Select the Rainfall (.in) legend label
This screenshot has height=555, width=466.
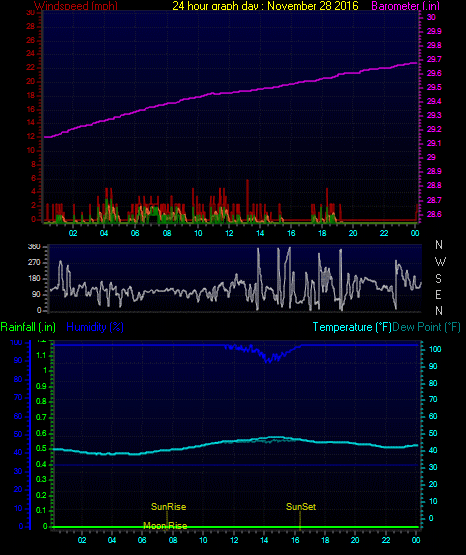coord(28,327)
